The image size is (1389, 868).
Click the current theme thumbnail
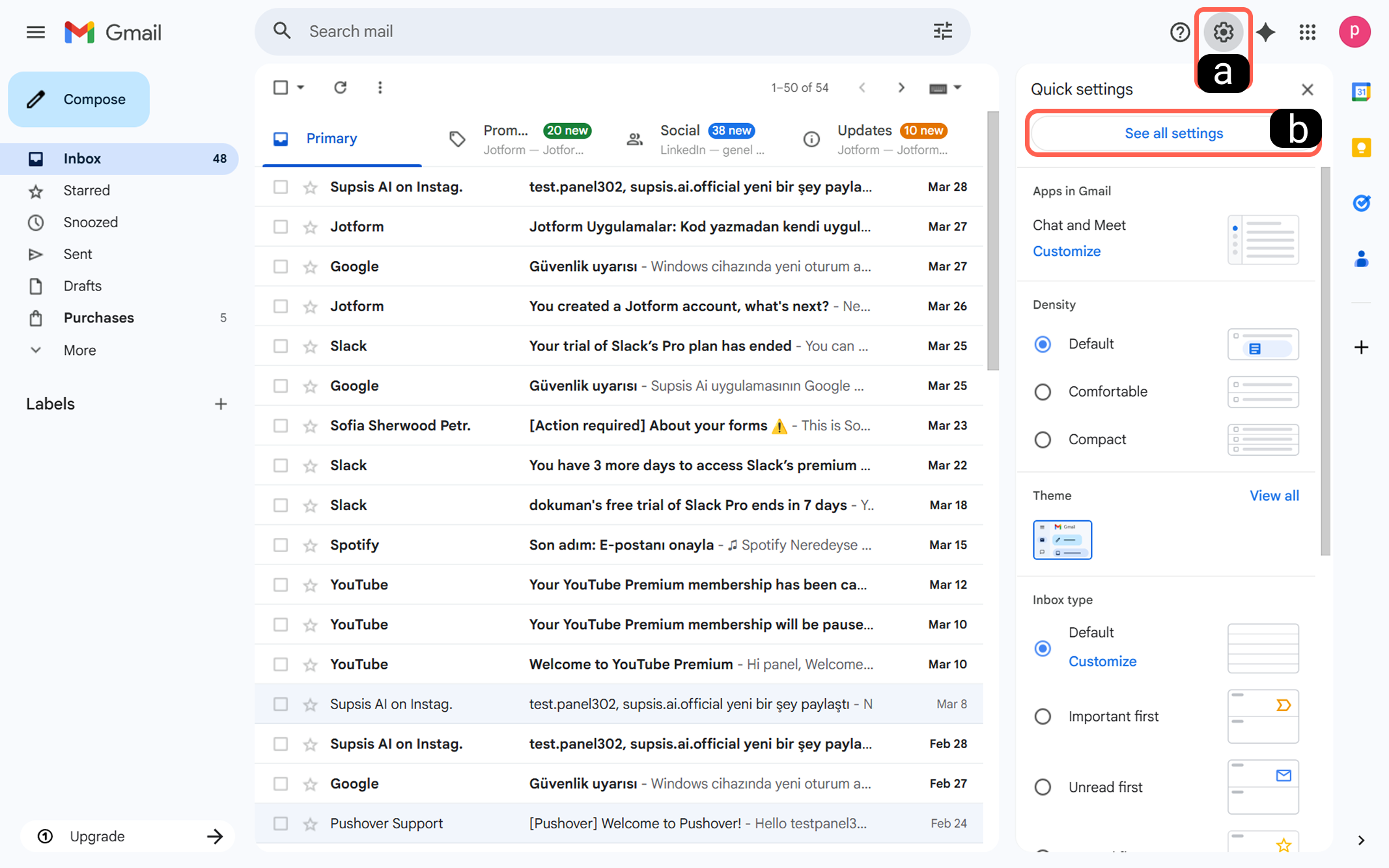pyautogui.click(x=1062, y=540)
